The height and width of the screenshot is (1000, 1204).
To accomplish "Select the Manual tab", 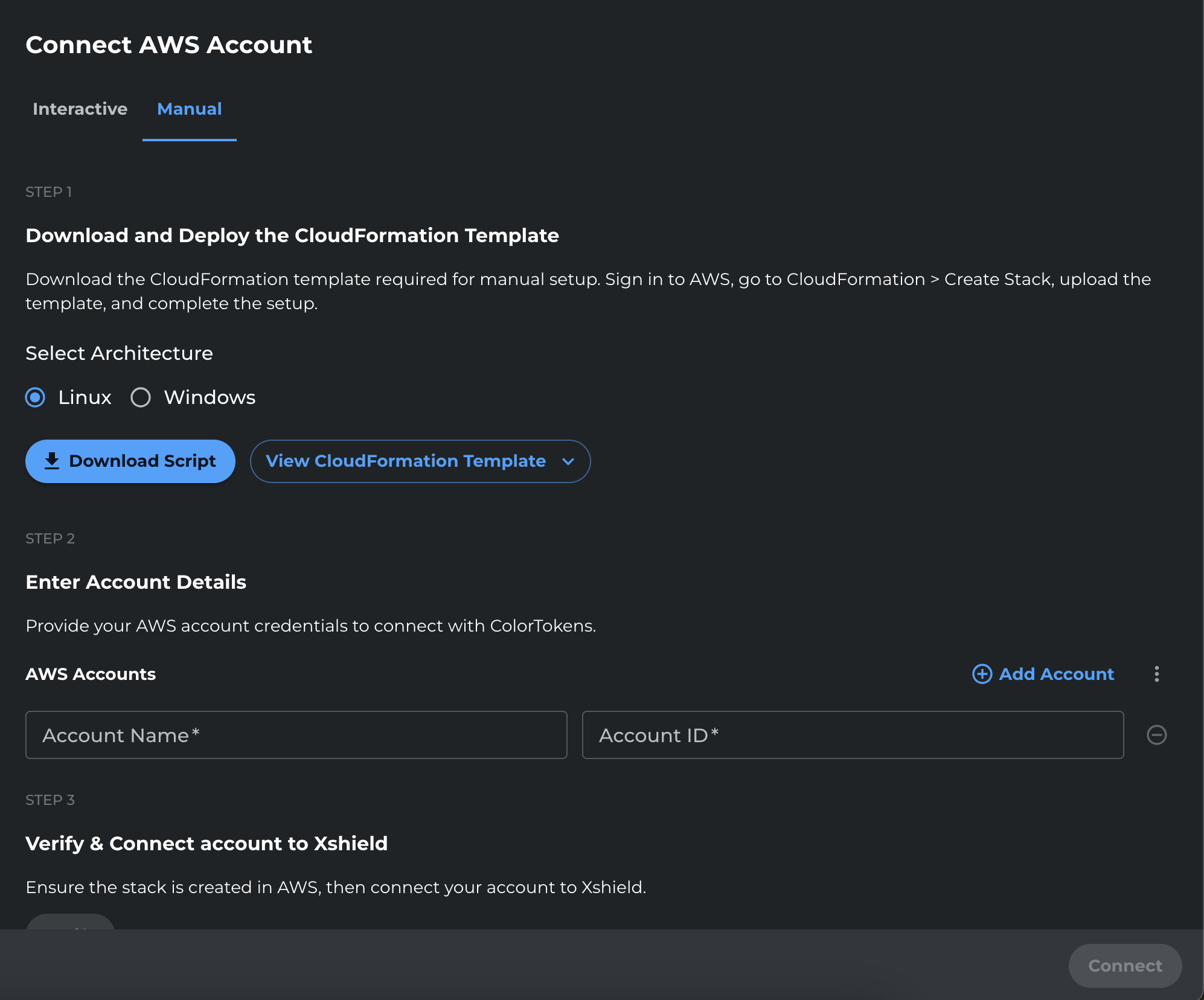I will pos(189,109).
